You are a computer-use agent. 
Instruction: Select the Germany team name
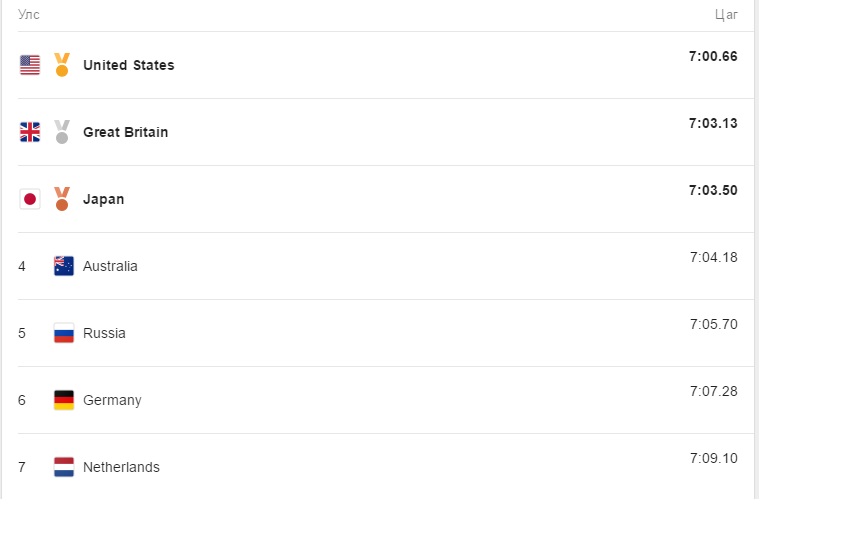(x=112, y=401)
